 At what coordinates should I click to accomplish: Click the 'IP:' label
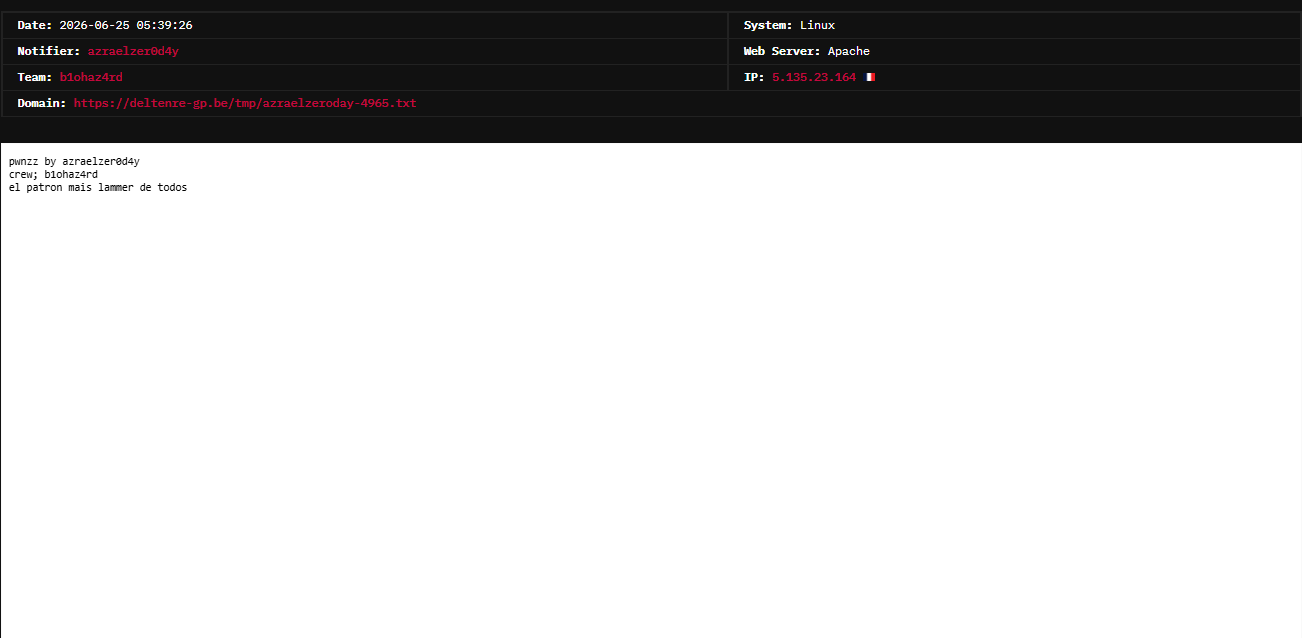coord(754,77)
